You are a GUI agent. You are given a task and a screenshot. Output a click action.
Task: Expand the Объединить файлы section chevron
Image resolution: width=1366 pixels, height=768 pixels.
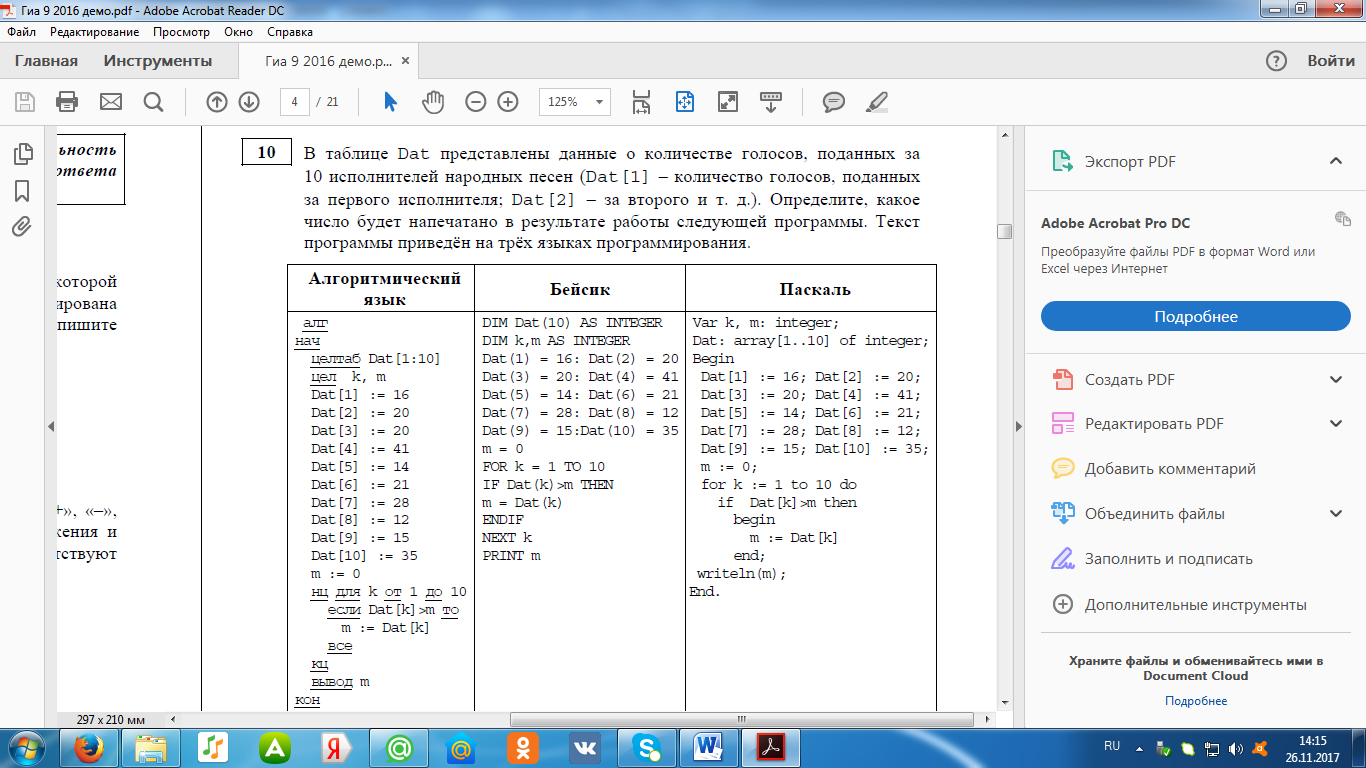click(1335, 514)
